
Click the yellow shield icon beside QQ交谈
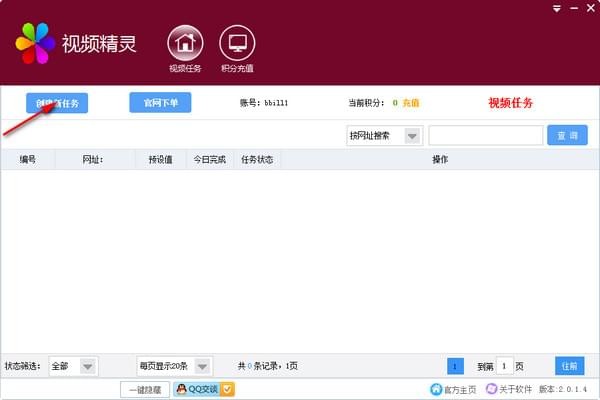(227, 390)
